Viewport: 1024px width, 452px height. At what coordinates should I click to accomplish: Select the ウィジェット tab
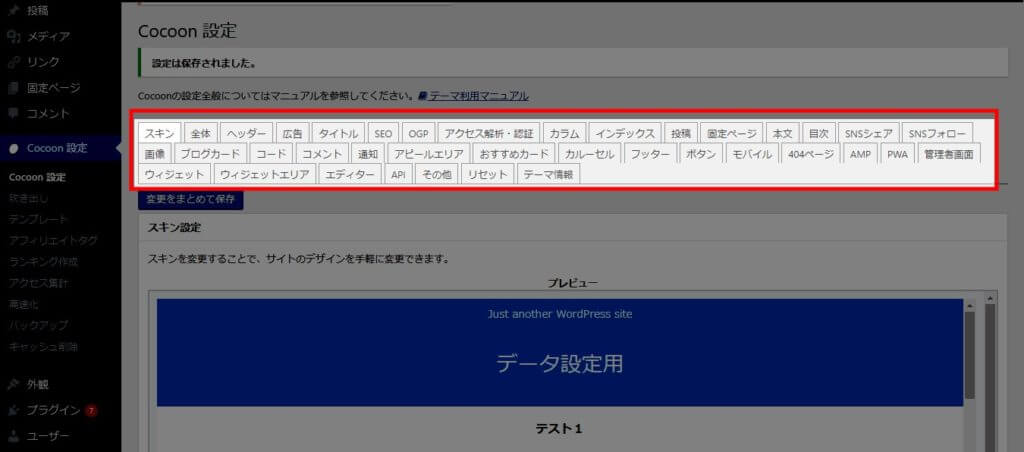click(174, 175)
